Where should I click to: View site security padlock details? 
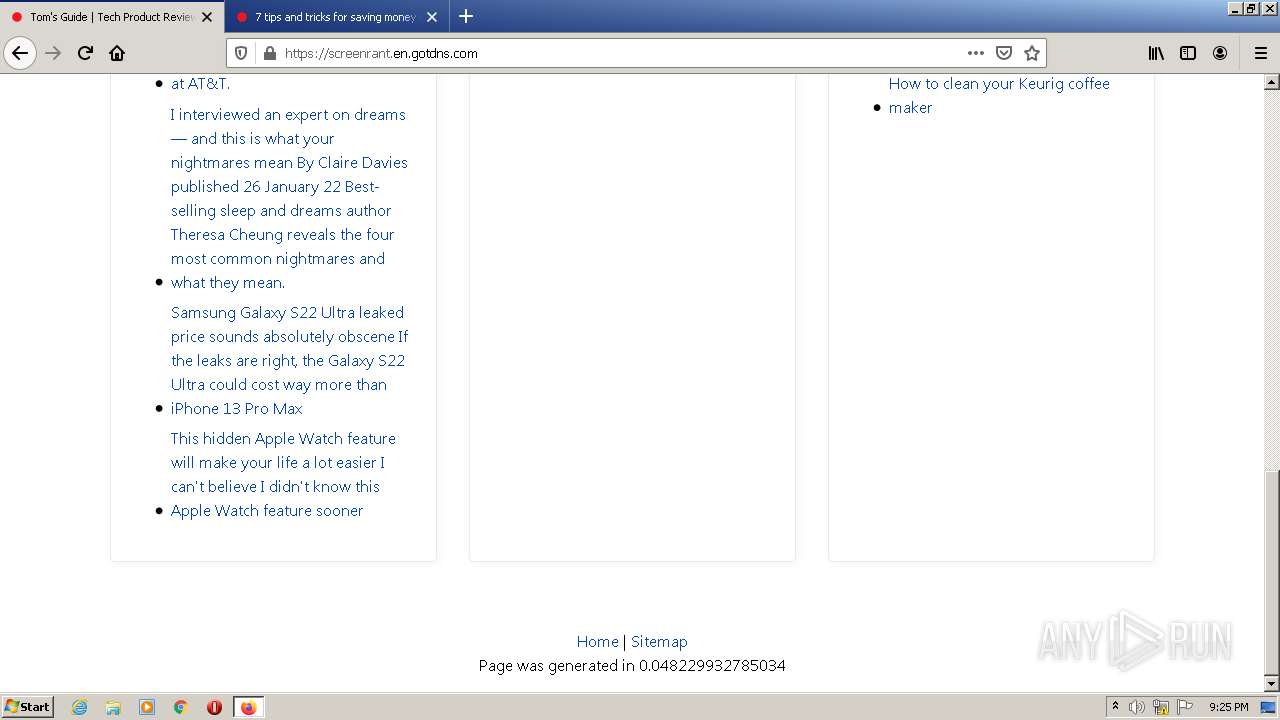pos(268,53)
